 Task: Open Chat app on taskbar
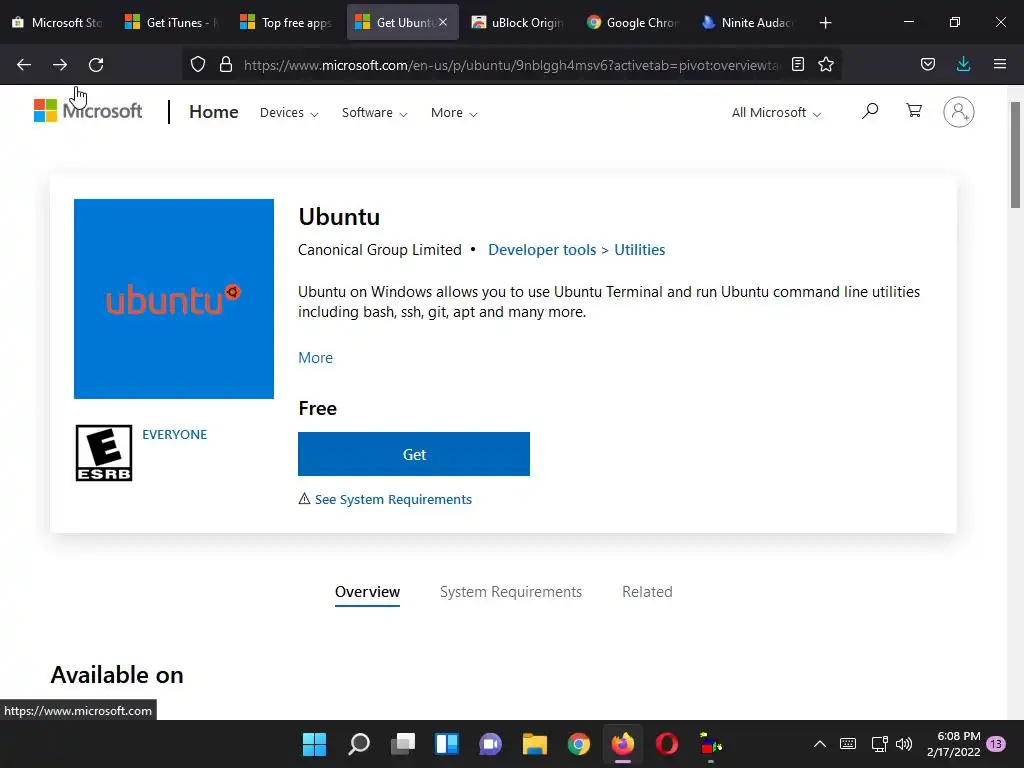[490, 744]
